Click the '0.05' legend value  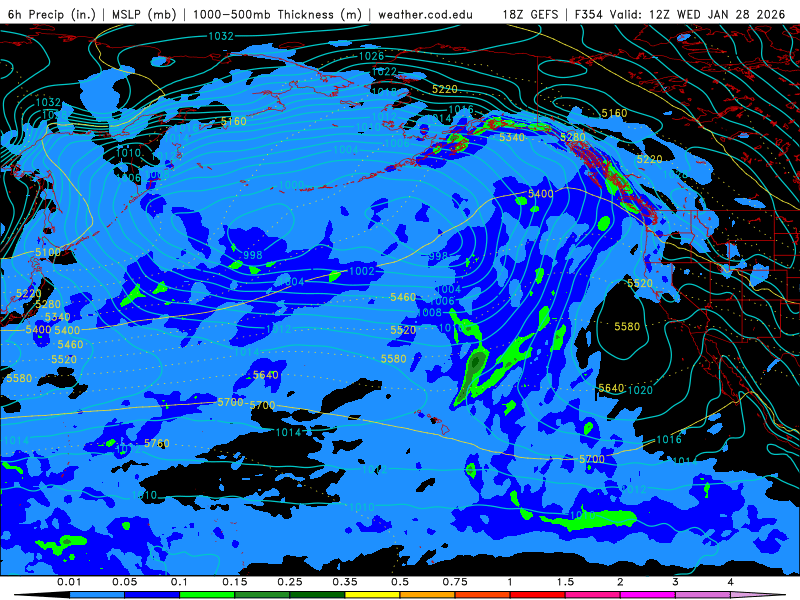124,582
